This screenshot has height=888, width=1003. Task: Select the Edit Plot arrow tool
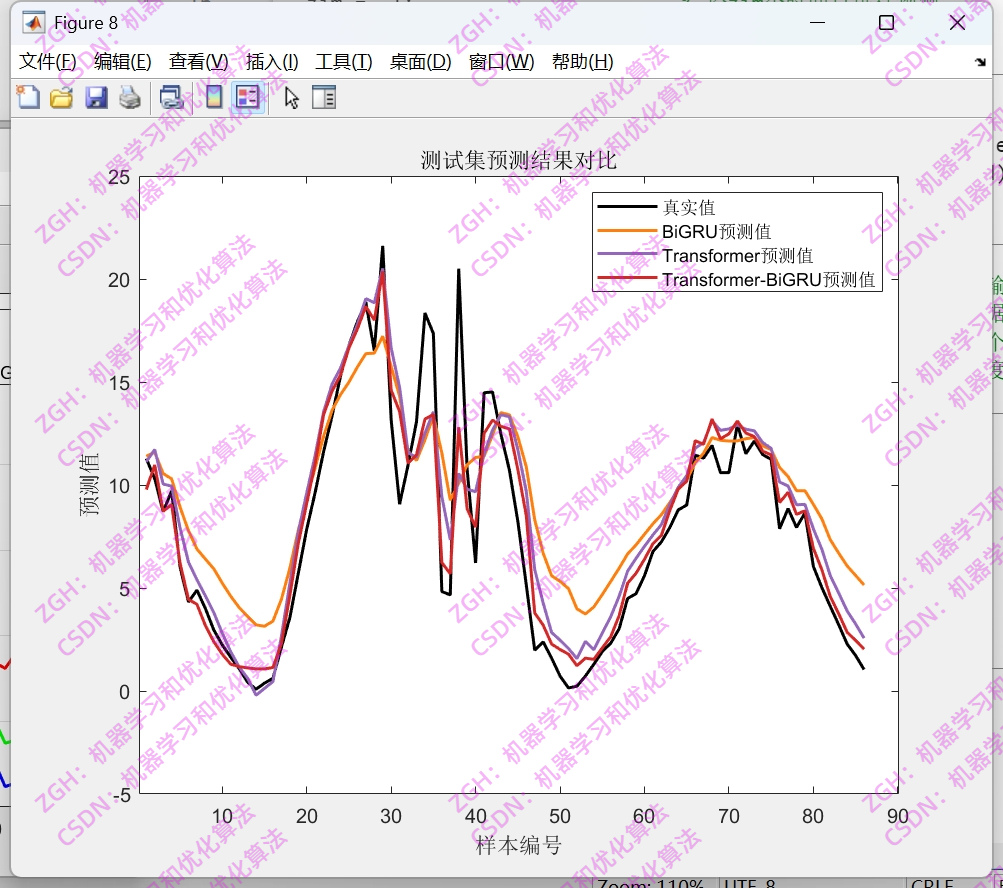(x=292, y=97)
